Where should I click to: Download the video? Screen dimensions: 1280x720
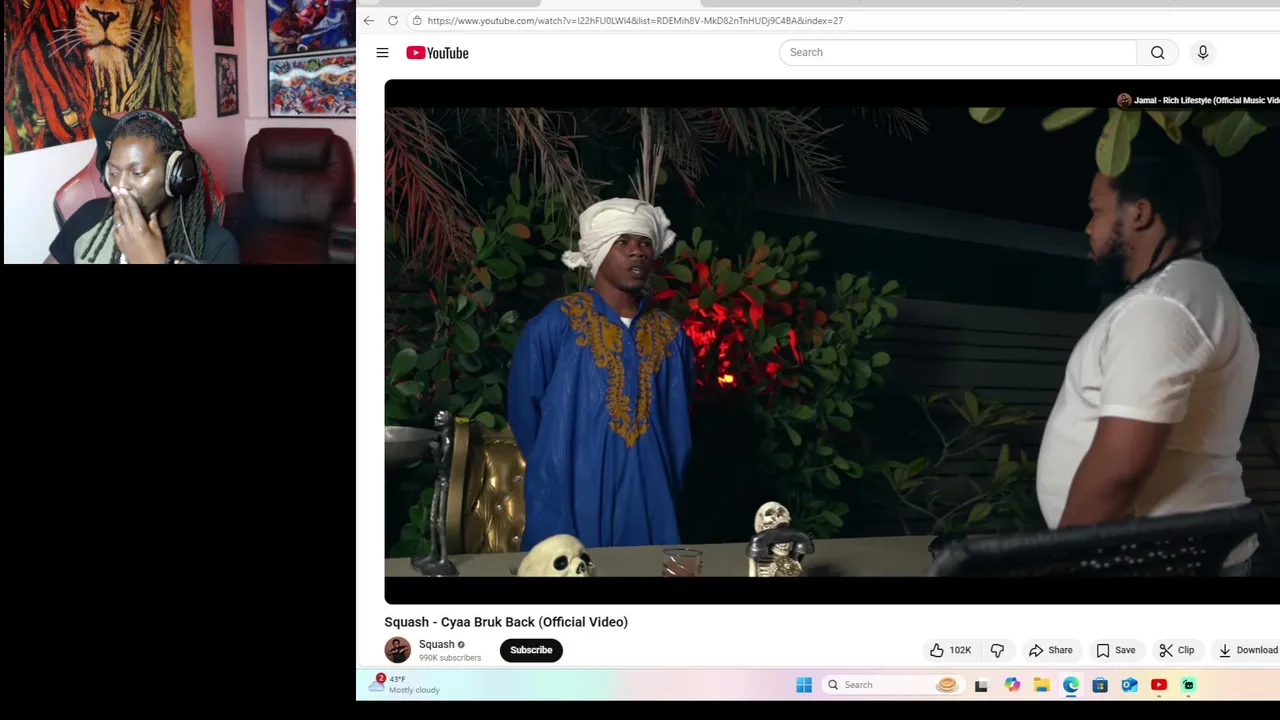(1247, 650)
